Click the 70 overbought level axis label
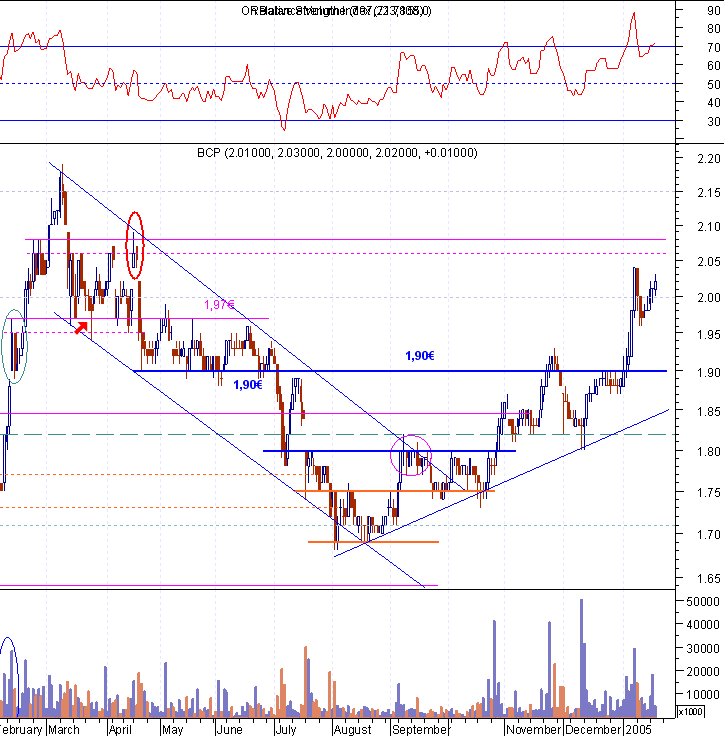 click(x=714, y=47)
